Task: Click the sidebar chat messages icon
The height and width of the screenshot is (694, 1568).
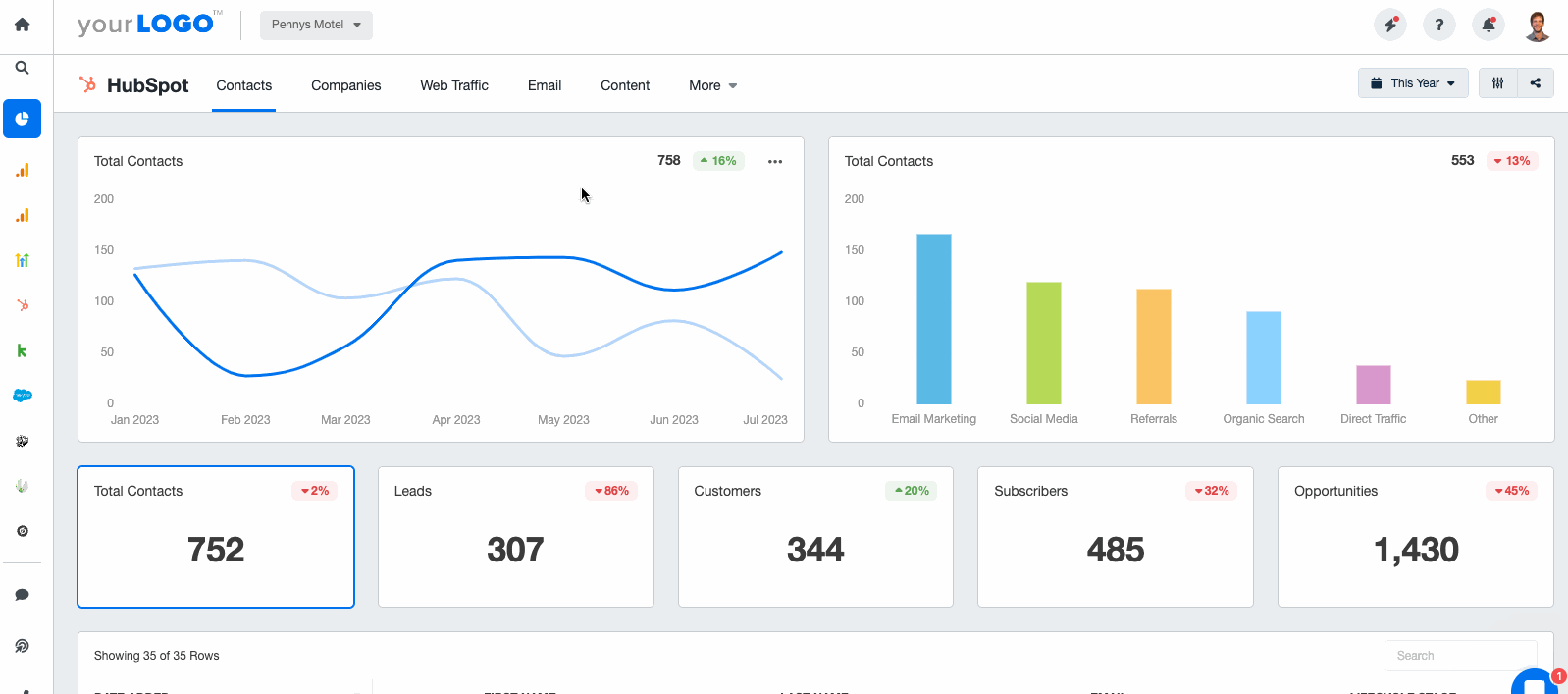Action: (x=22, y=595)
